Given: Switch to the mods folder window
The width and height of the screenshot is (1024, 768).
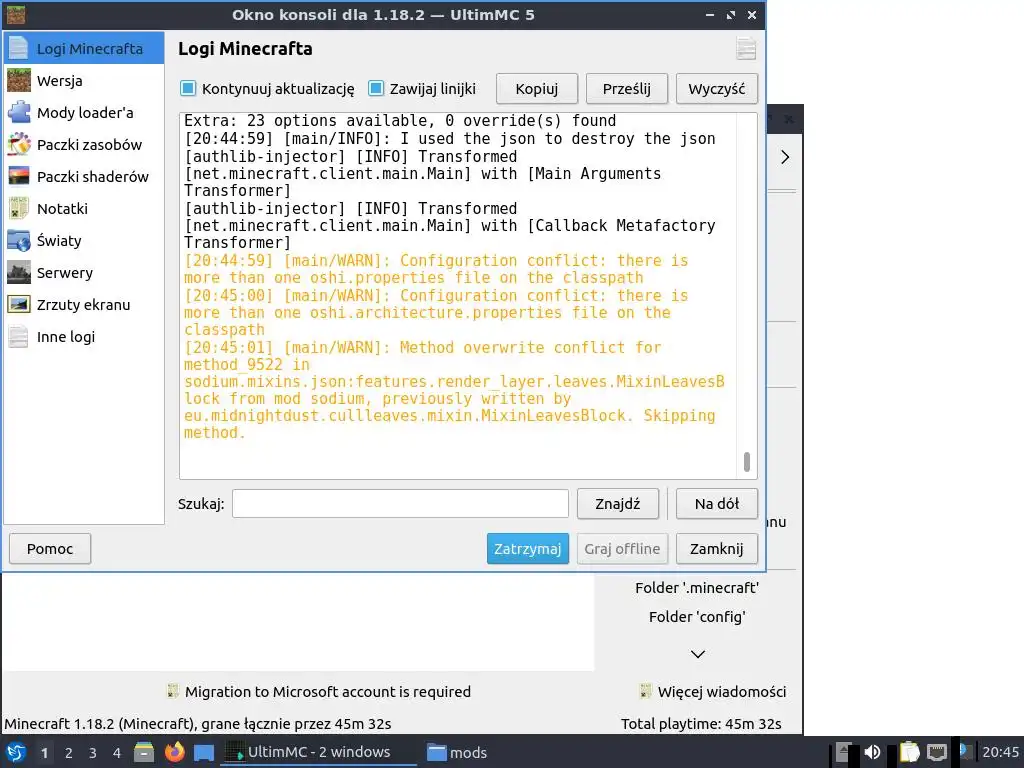Looking at the screenshot, I should [x=457, y=752].
